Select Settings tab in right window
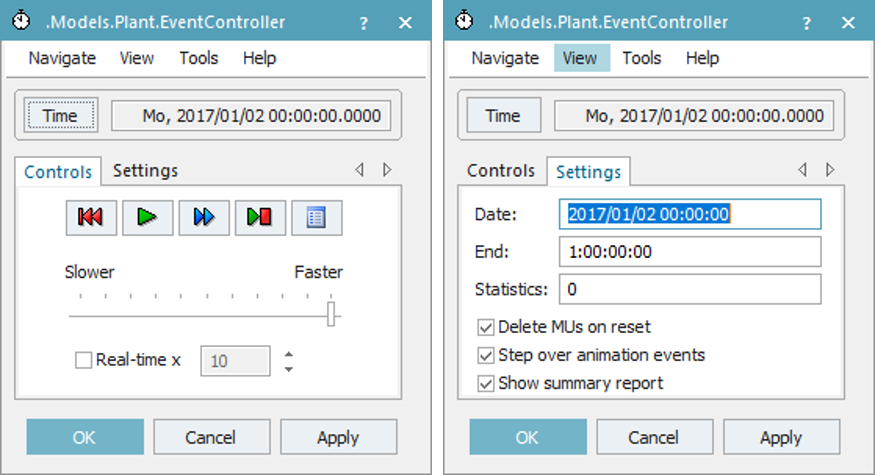Screen dimensions: 875x475 [x=589, y=171]
